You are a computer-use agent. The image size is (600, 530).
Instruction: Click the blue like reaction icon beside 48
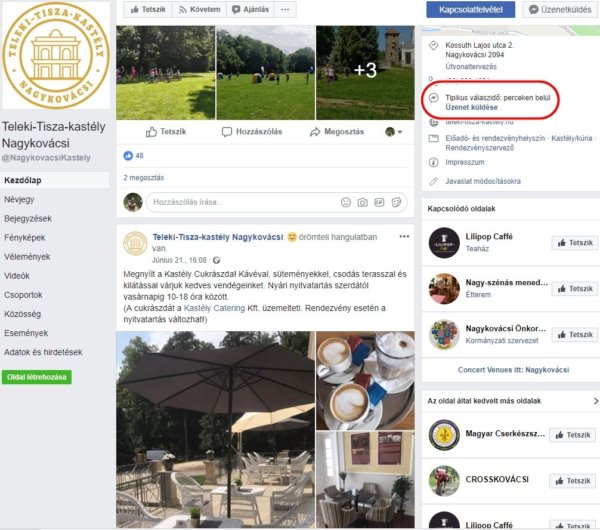[128, 156]
